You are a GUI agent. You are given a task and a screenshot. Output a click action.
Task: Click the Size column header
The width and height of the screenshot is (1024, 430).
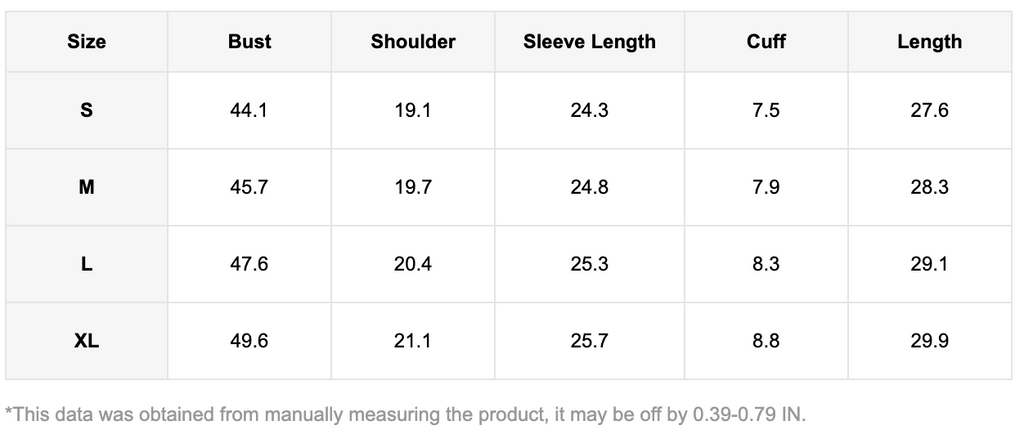click(87, 42)
